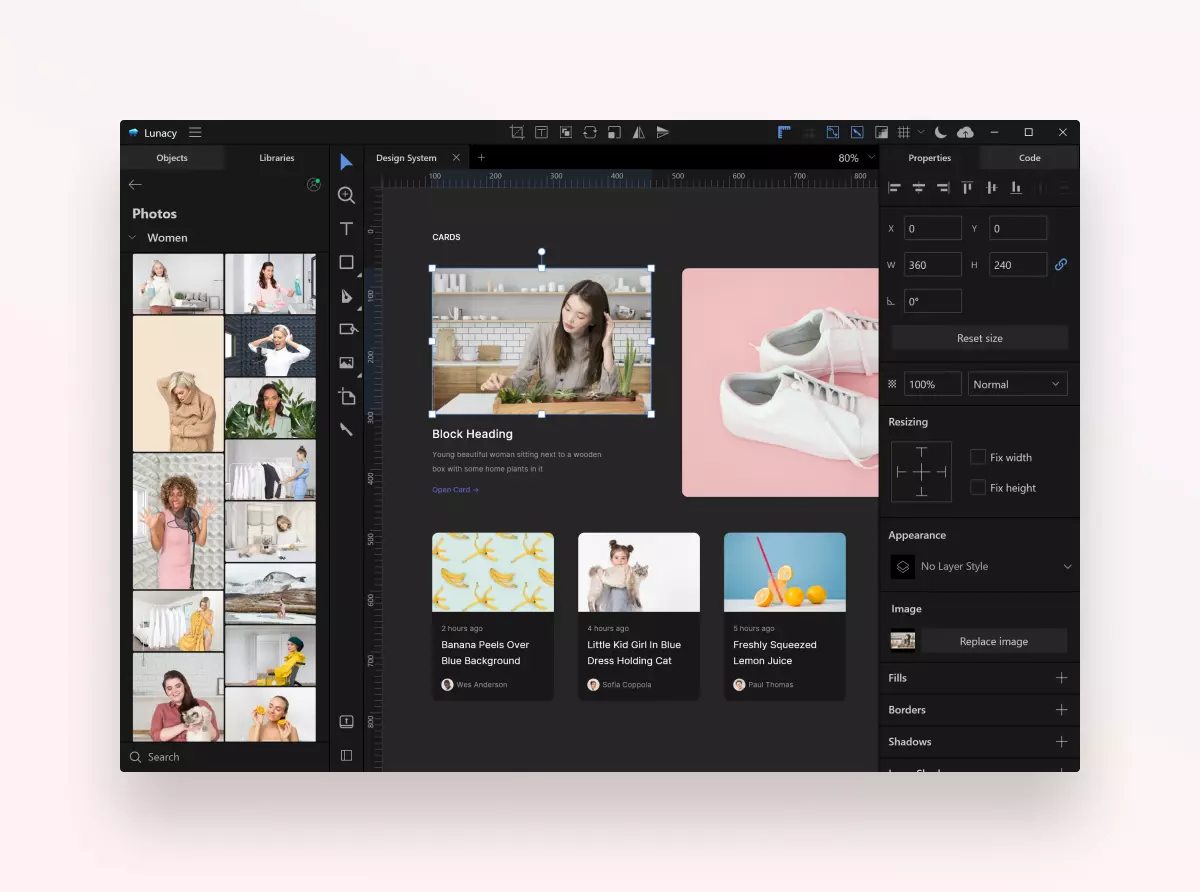The height and width of the screenshot is (892, 1200).
Task: Collapse the Women photo category
Action: pos(132,238)
